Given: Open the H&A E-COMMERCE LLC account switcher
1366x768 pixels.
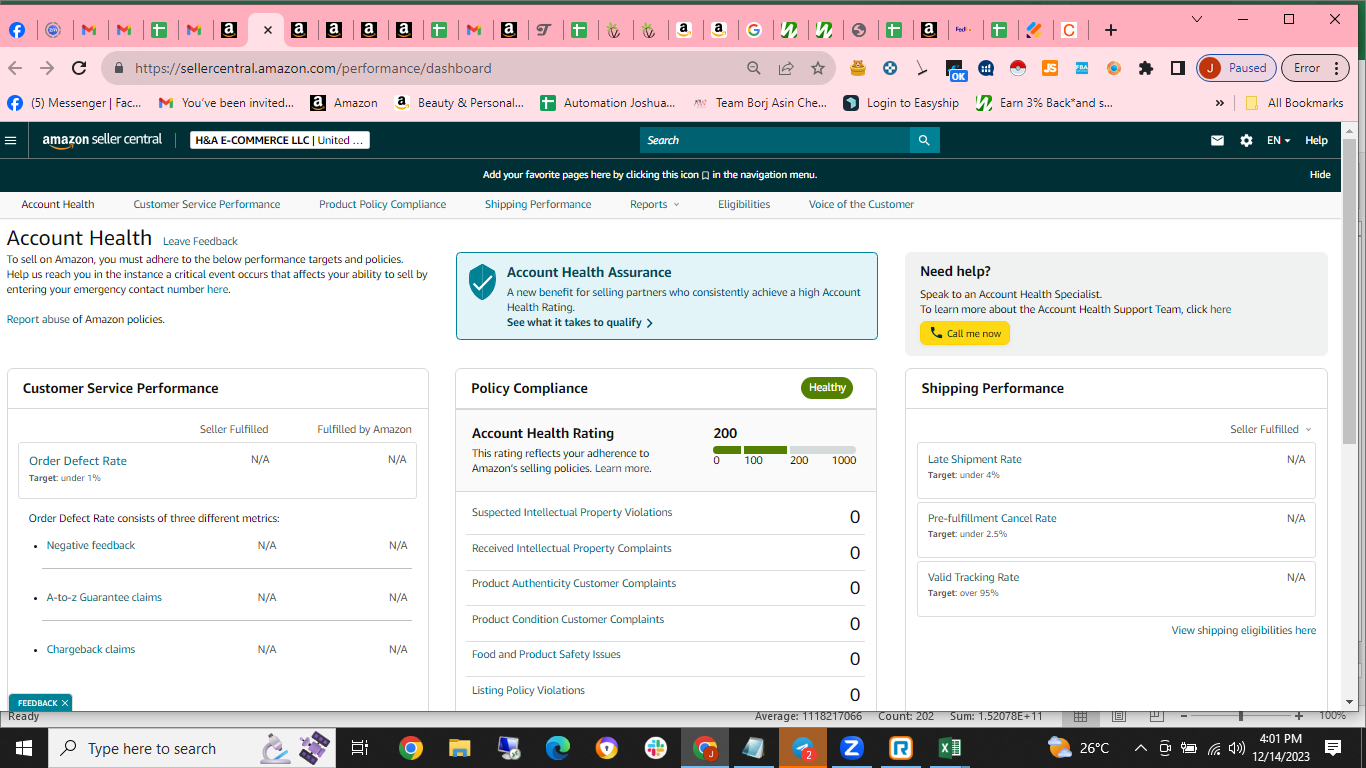Looking at the screenshot, I should 280,140.
